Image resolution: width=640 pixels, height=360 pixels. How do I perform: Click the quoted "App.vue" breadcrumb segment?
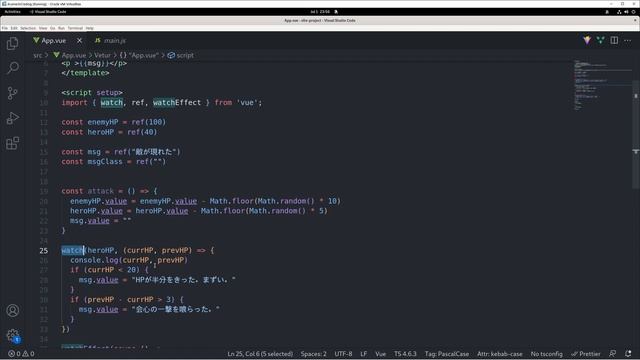pyautogui.click(x=139, y=55)
